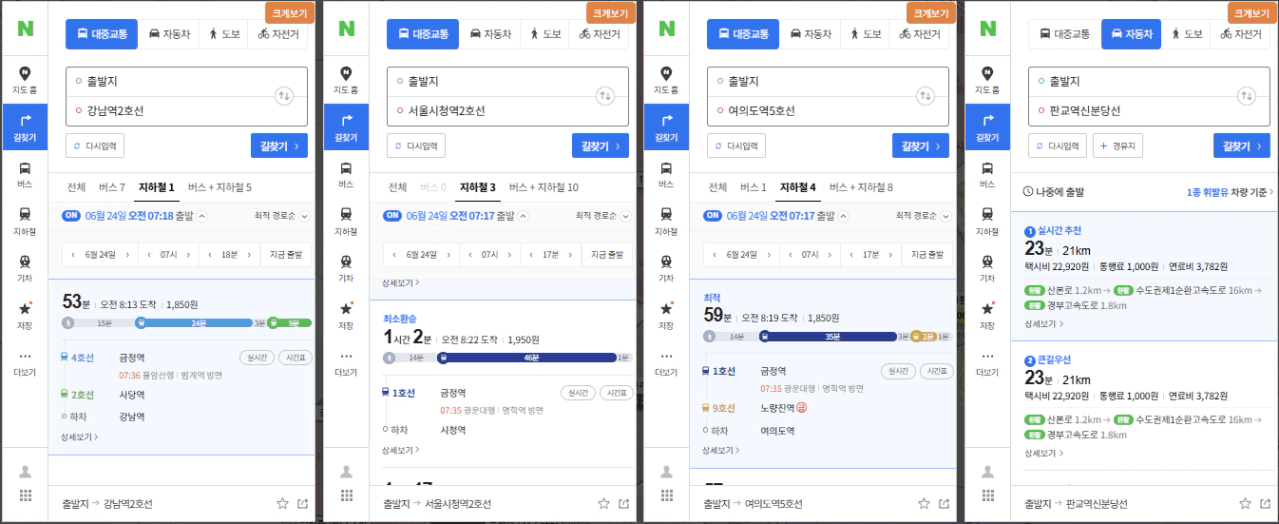Share the 출발지 → 여의도역5호선 route
Screen dimensions: 1279x524
click(x=945, y=504)
